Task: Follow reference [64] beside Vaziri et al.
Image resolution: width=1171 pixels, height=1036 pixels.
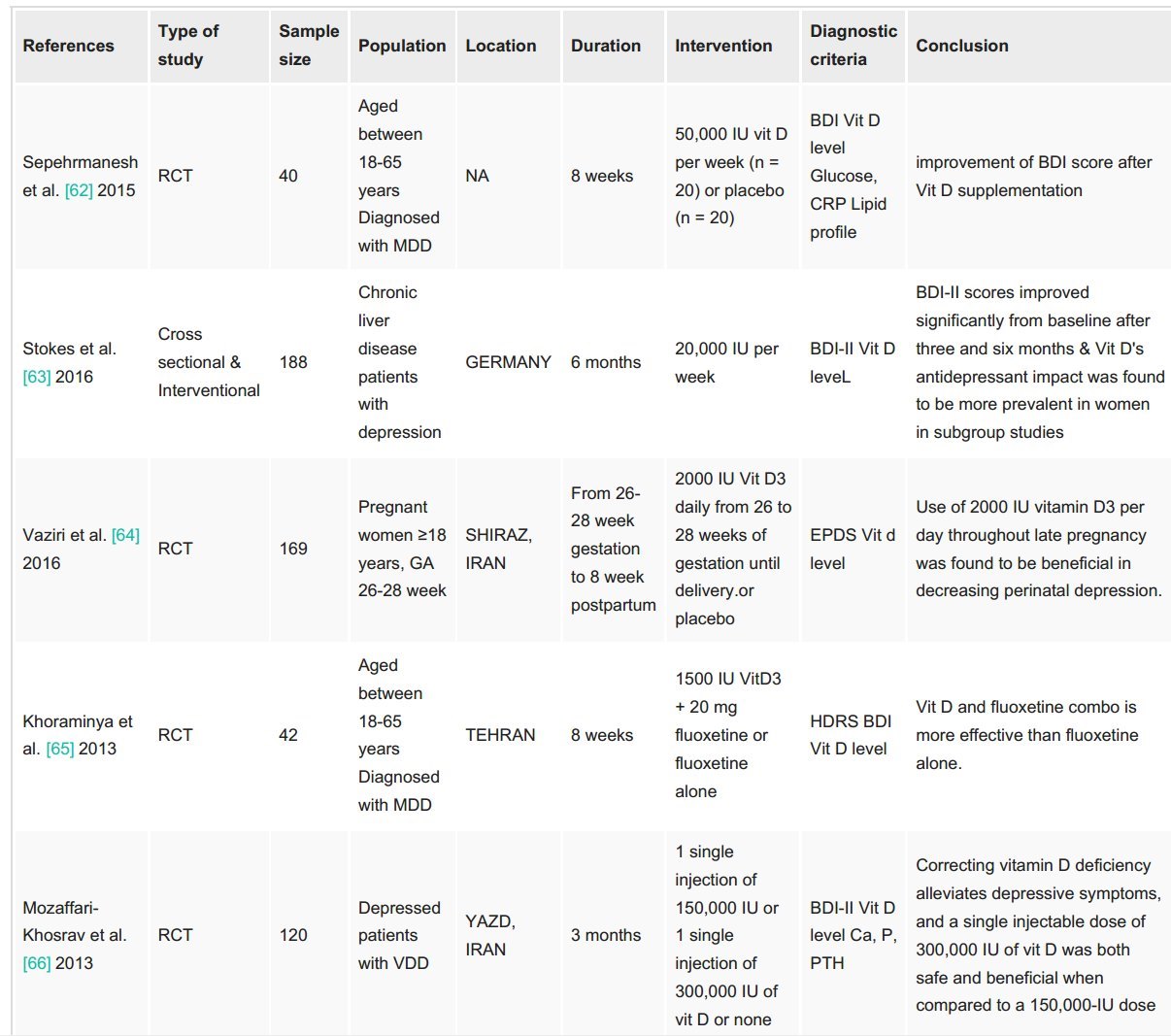Action: click(125, 535)
